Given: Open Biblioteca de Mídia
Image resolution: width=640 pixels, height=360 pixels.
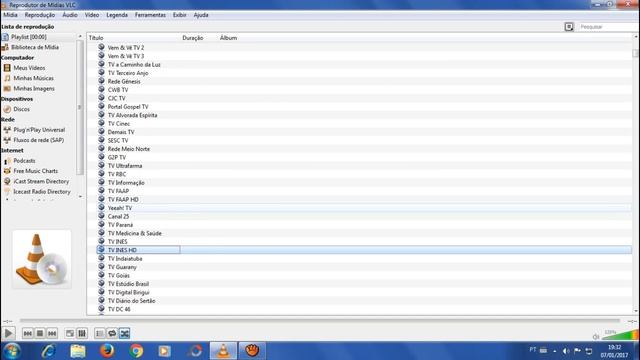Looking at the screenshot, I should tap(35, 47).
